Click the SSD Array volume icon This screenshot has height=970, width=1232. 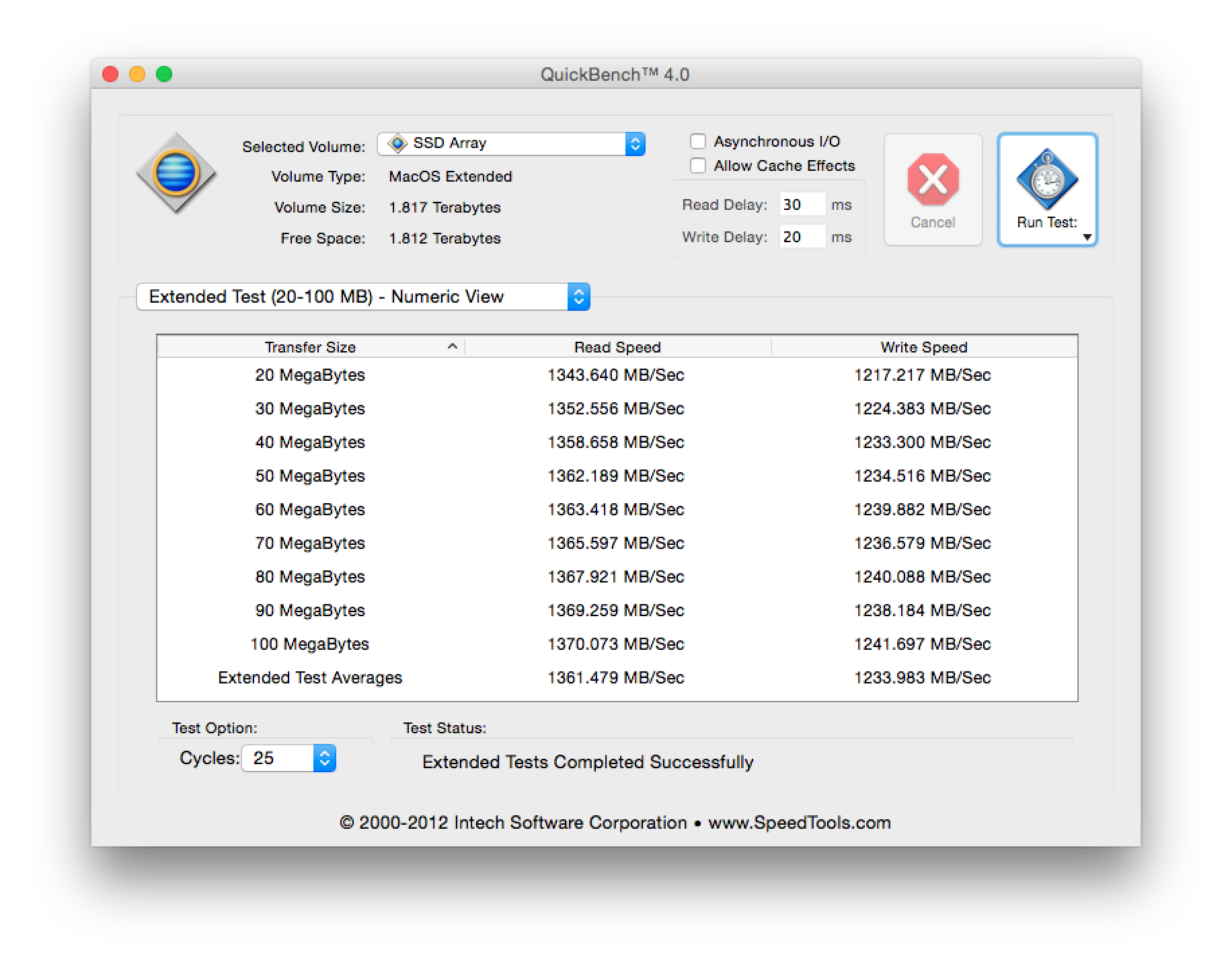click(x=397, y=143)
